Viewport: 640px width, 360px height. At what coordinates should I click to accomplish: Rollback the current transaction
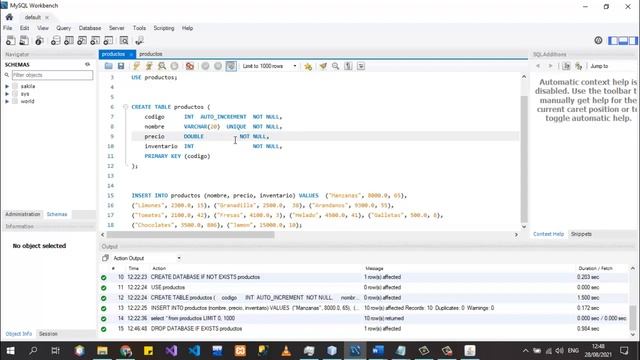tap(218, 66)
